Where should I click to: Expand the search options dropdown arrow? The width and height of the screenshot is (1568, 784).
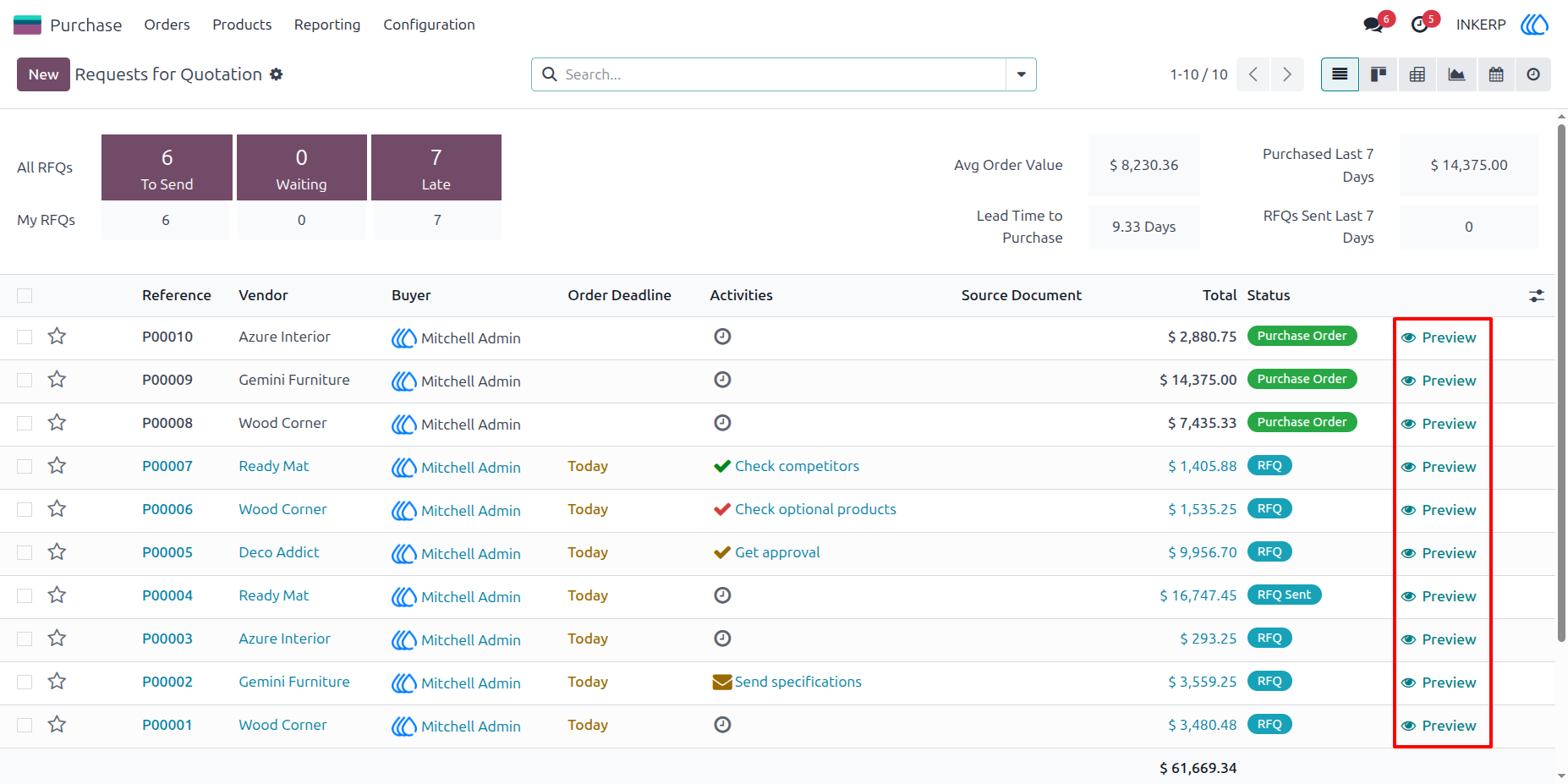click(1021, 74)
